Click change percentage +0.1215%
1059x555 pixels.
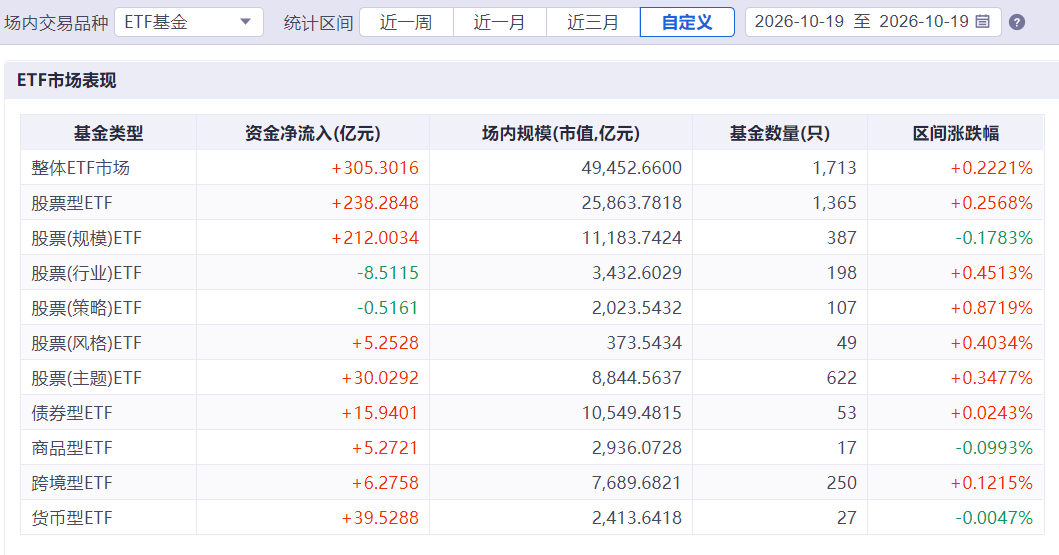coord(991,483)
